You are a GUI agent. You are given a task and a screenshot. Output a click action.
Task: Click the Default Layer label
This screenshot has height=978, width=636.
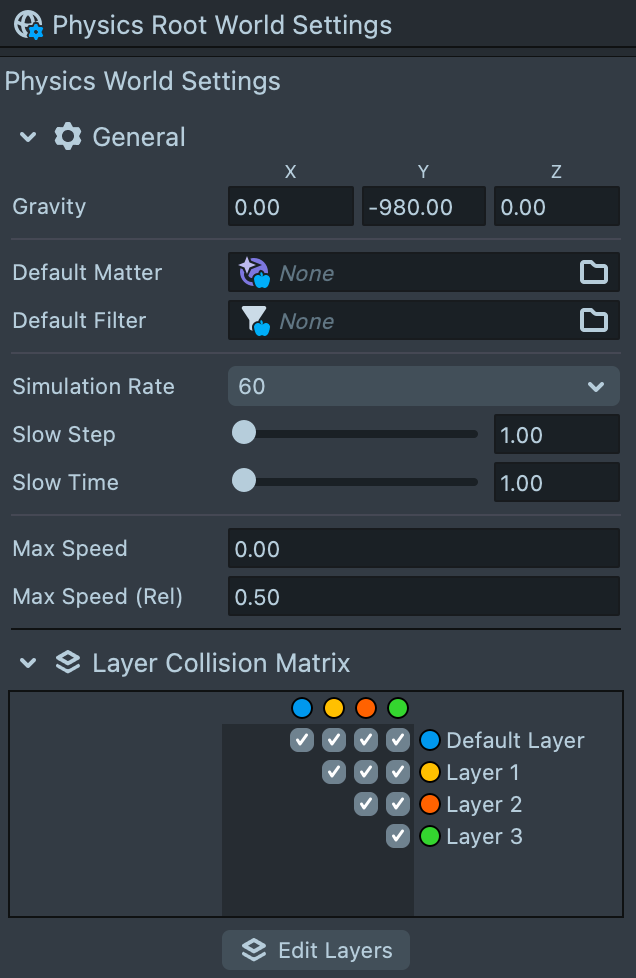515,740
